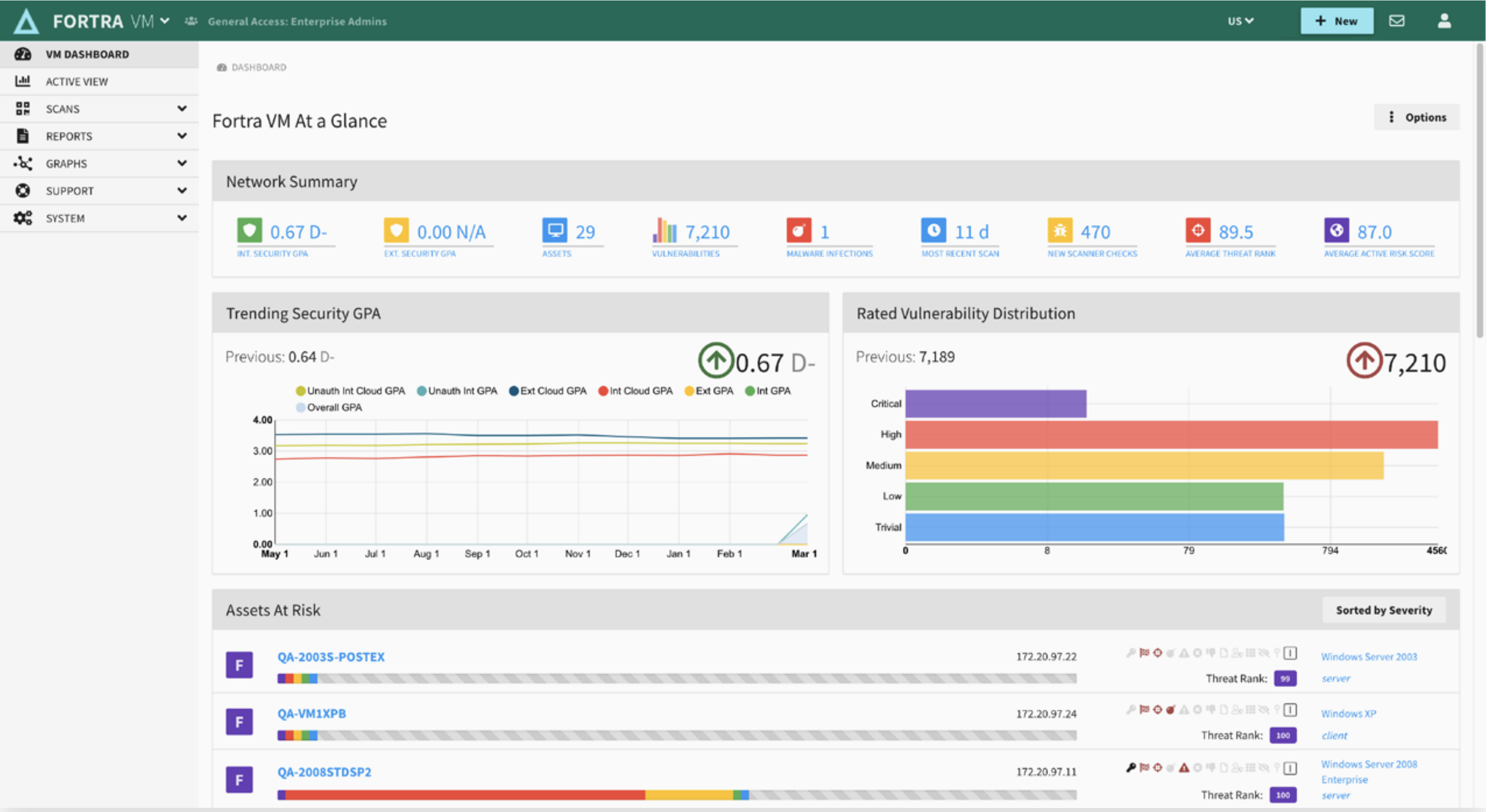Open messages via the envelope icon
The height and width of the screenshot is (812, 1486).
pyautogui.click(x=1398, y=21)
